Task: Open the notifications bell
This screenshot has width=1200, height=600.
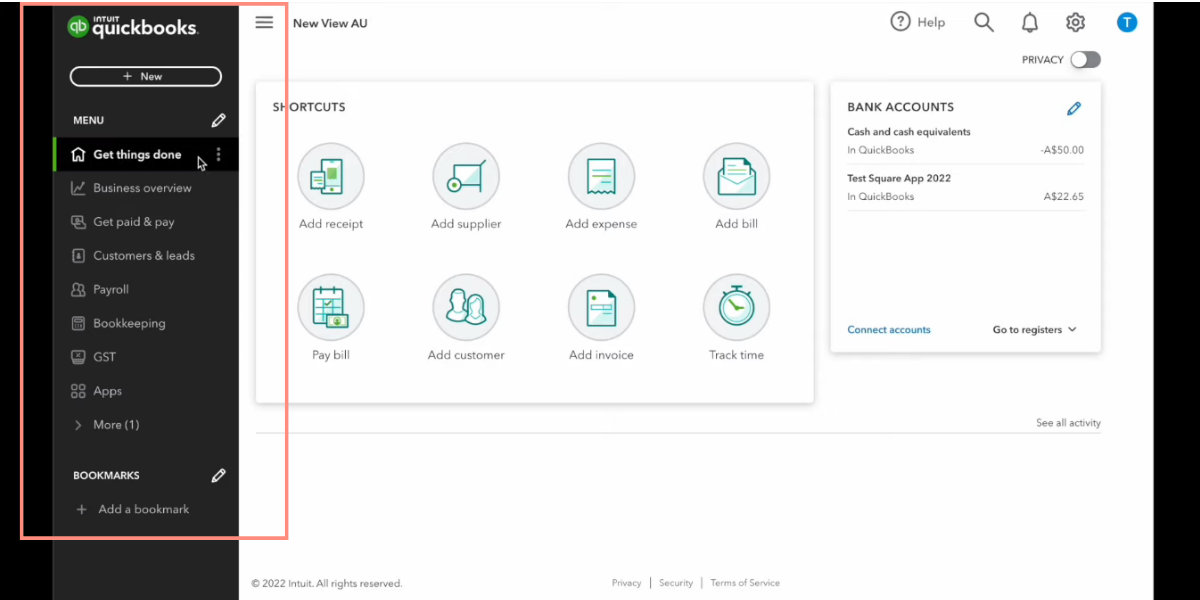Action: click(1030, 22)
